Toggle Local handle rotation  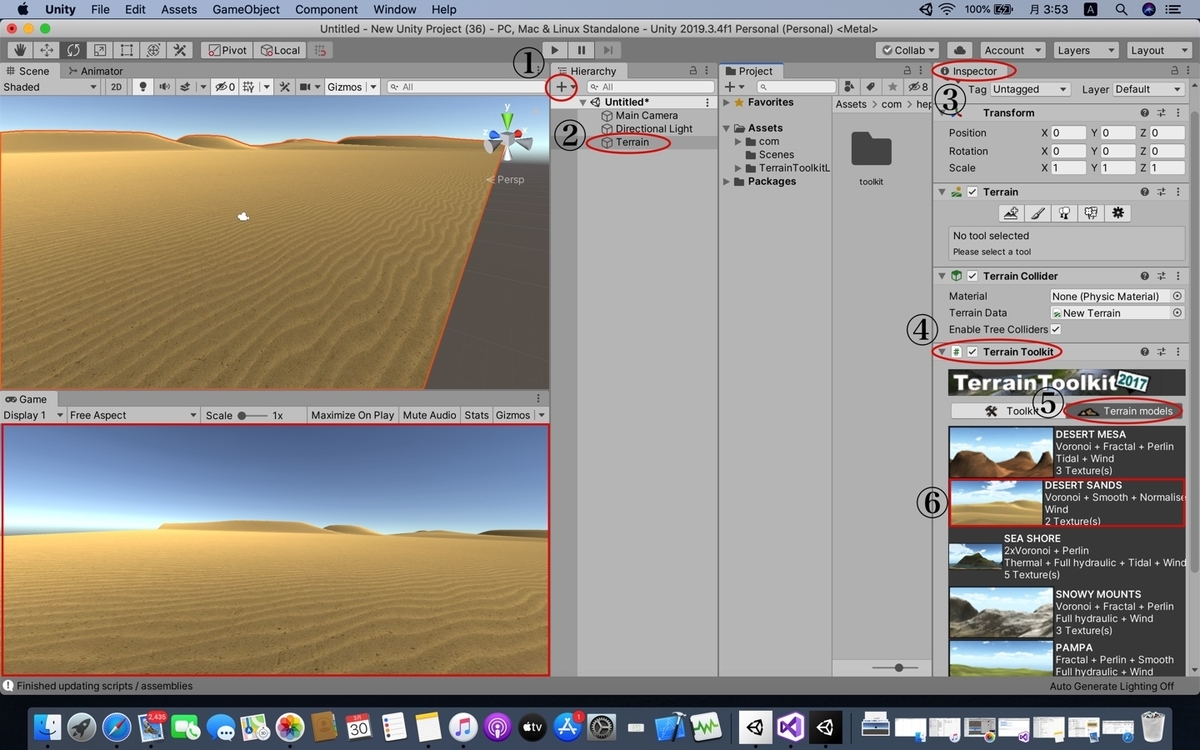(279, 50)
